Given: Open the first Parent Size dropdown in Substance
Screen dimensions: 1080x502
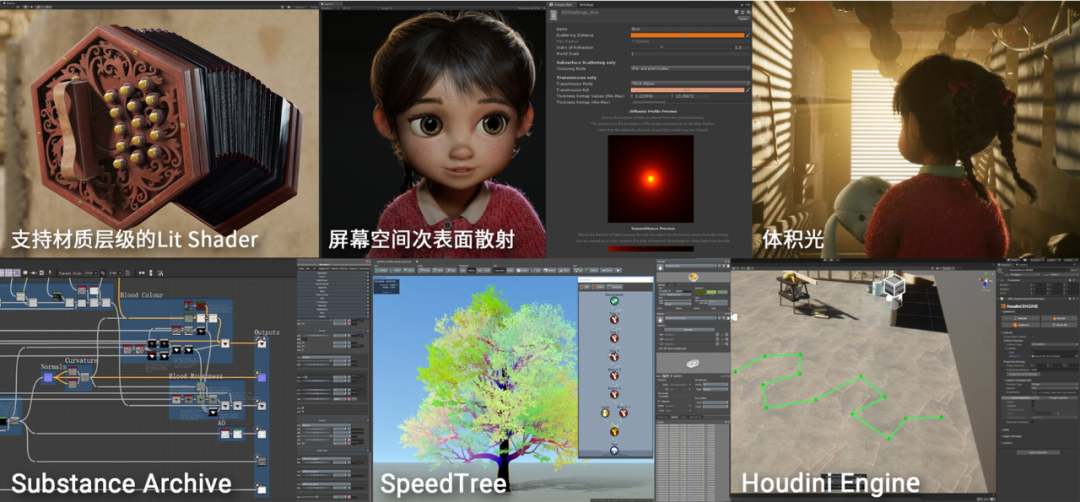Looking at the screenshot, I should (91, 273).
